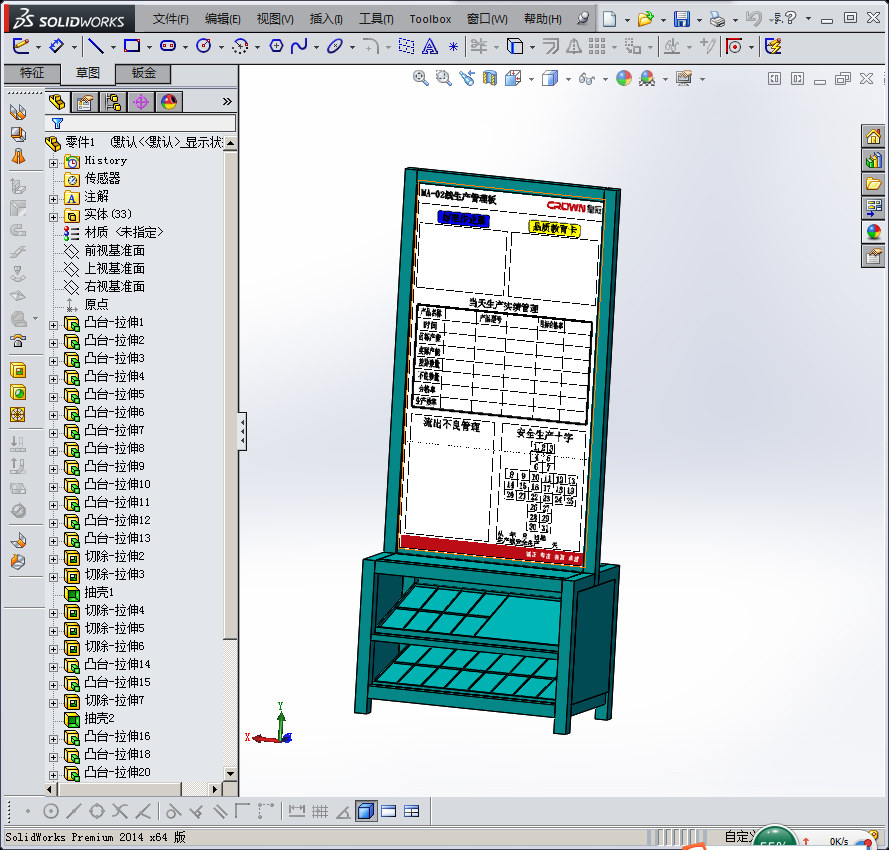Screen dimensions: 889x850
Task: Select 抽壳1 feature in tree
Action: point(99,592)
